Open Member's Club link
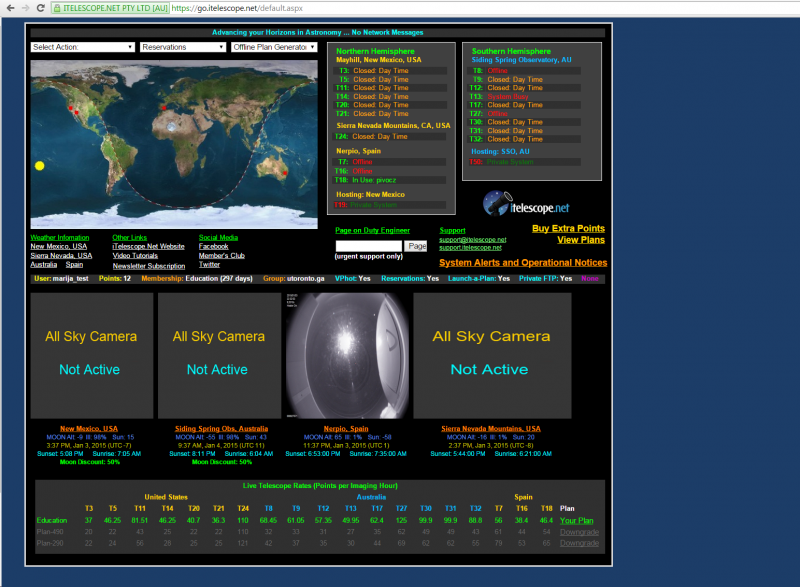This screenshot has height=587, width=800. click(x=221, y=256)
